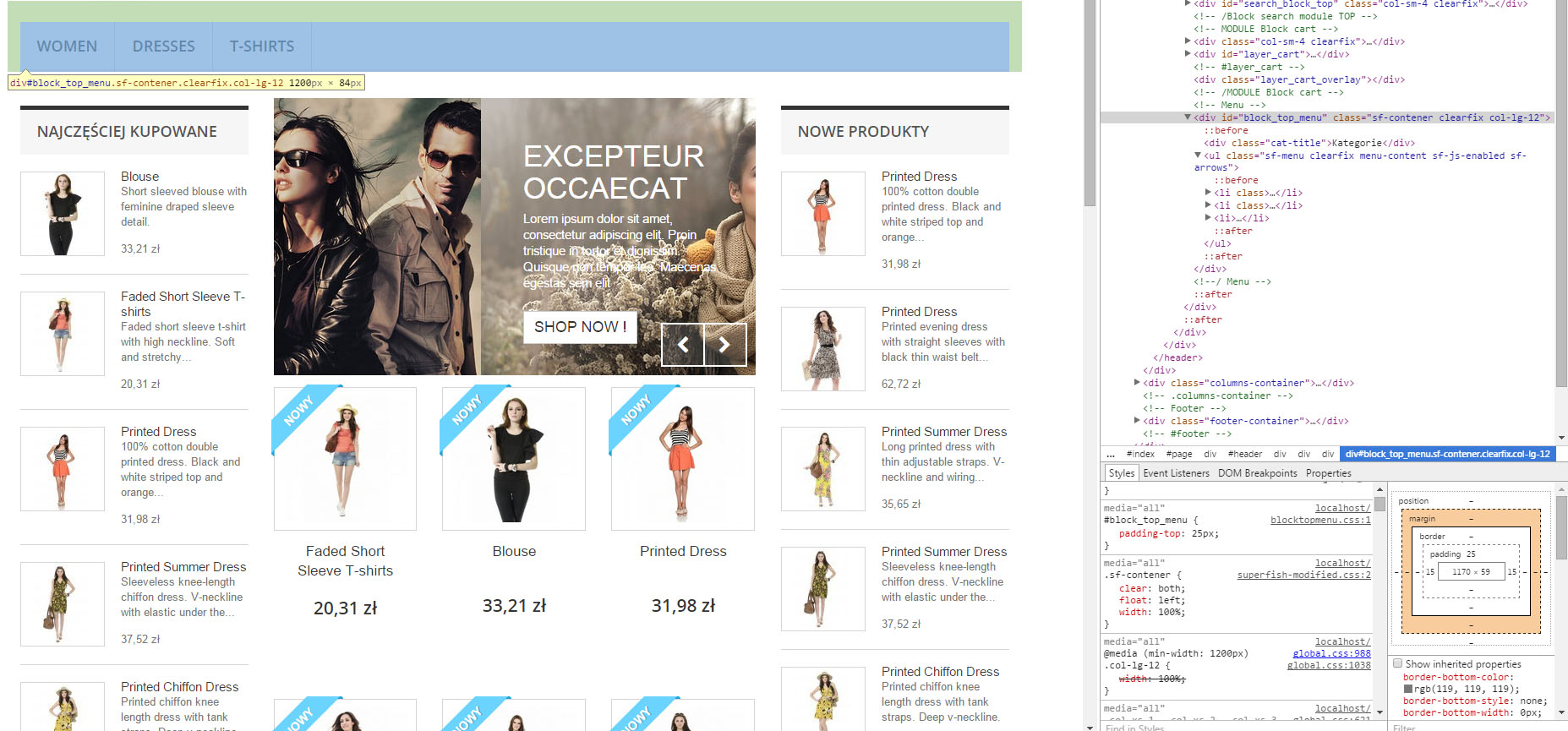The height and width of the screenshot is (731, 1568).
Task: Click the float: left declaration
Action: tap(1152, 600)
